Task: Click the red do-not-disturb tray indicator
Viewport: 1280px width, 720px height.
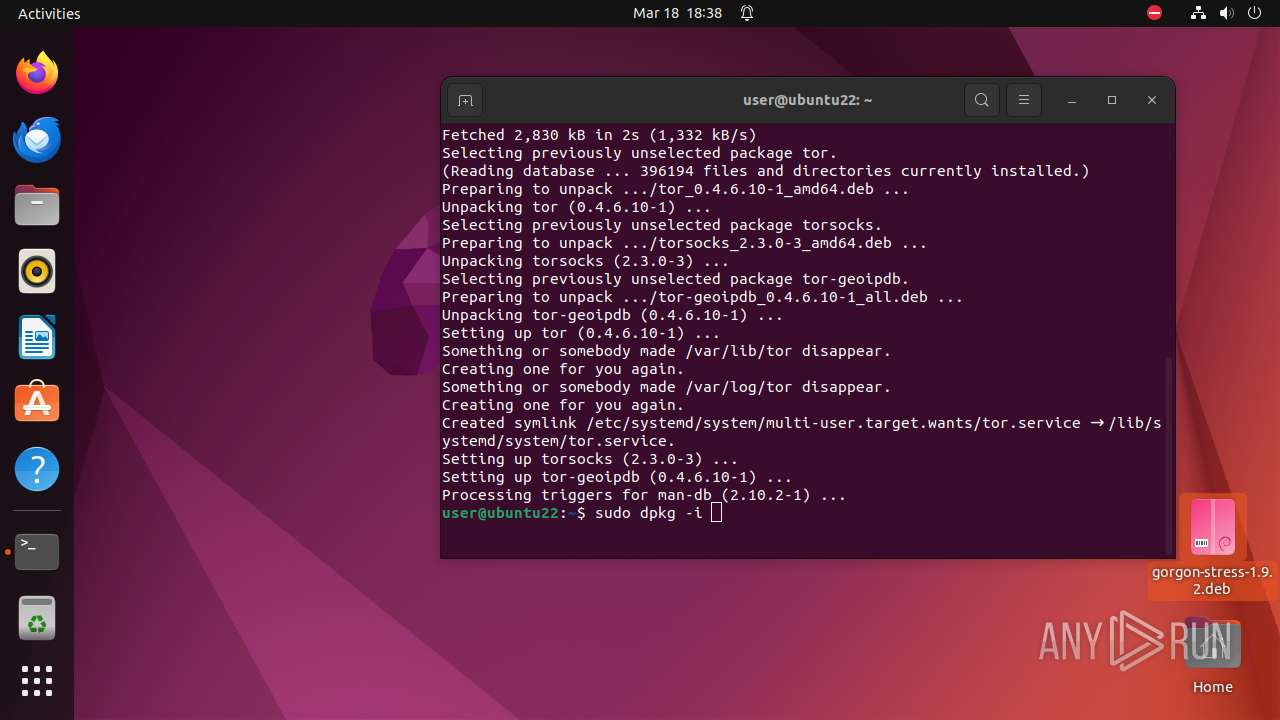Action: pos(1155,13)
